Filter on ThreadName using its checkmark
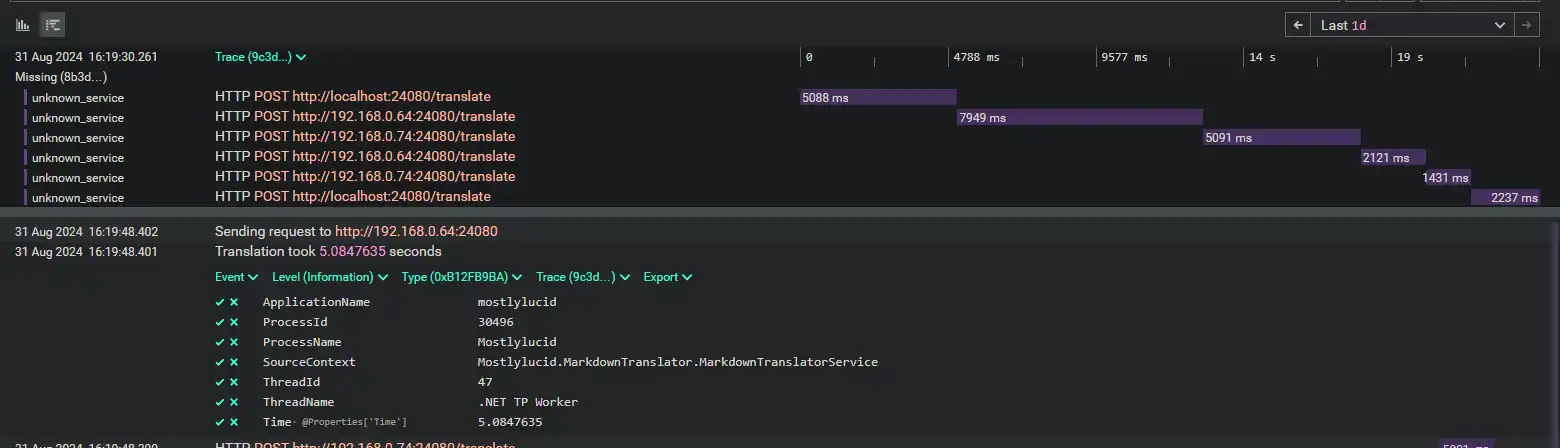Screen dimensions: 1560x448 click(x=220, y=402)
